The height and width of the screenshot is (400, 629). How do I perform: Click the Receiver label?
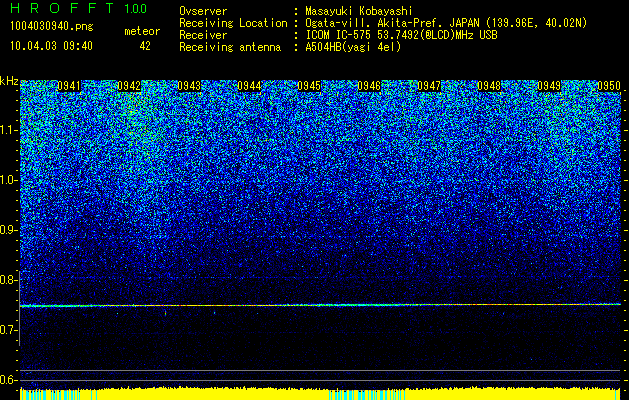[x=203, y=35]
